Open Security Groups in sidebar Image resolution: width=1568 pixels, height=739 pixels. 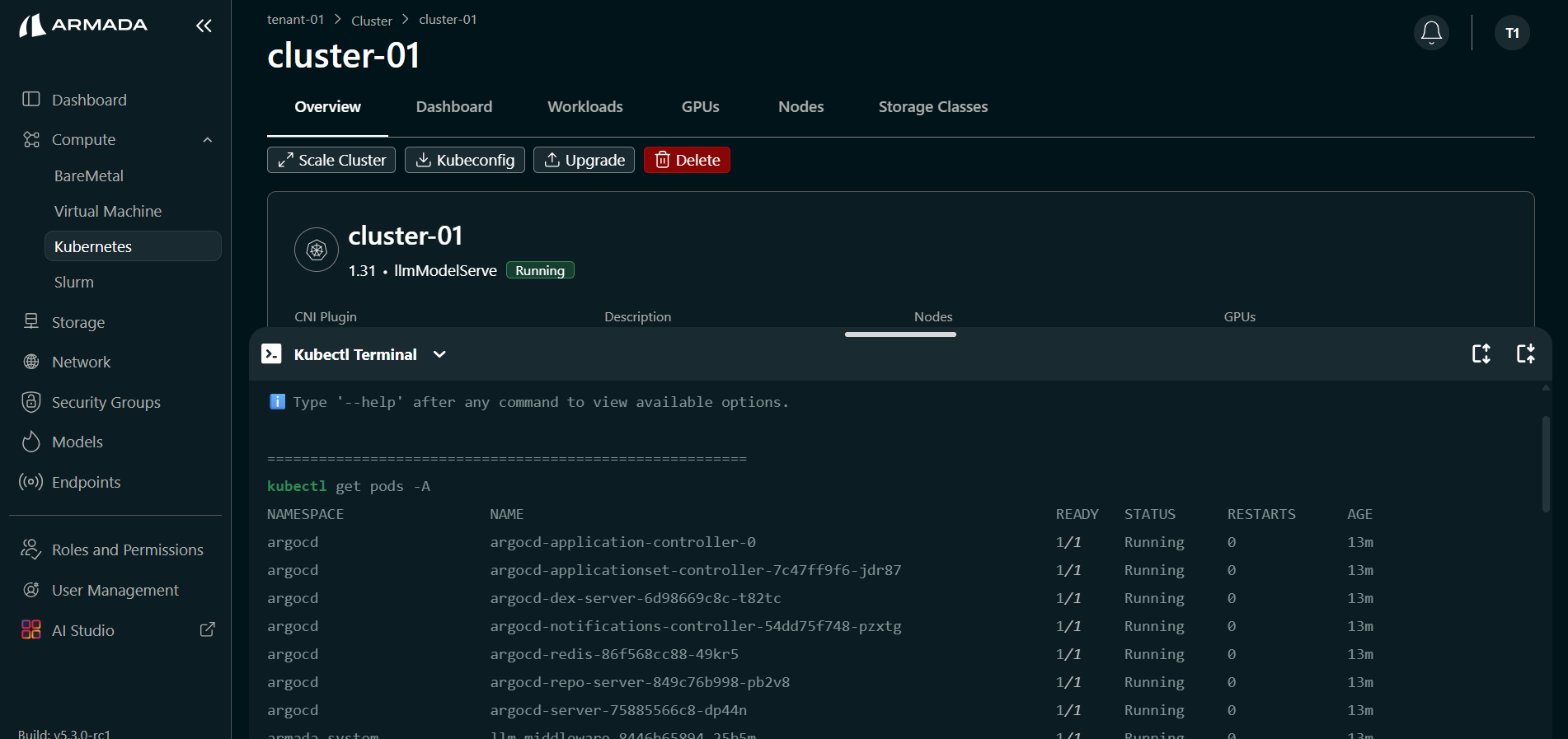point(106,402)
